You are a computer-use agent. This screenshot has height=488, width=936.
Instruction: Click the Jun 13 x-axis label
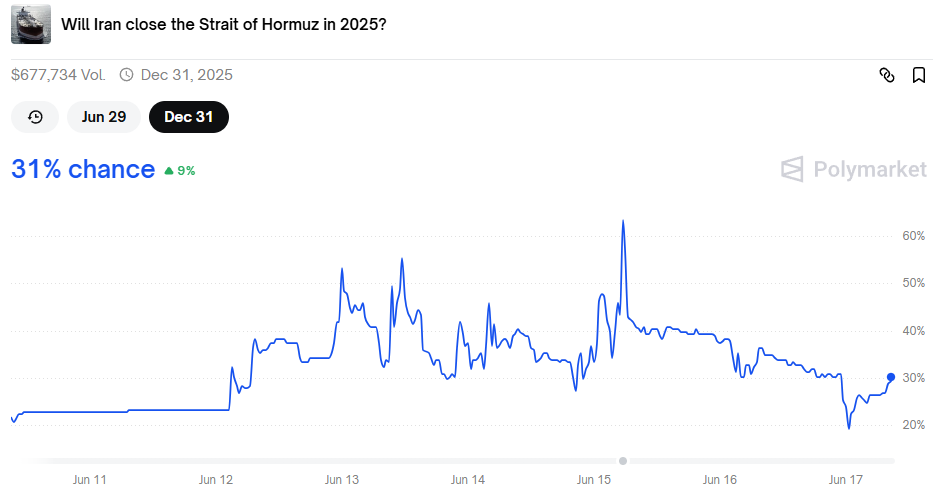coord(342,480)
